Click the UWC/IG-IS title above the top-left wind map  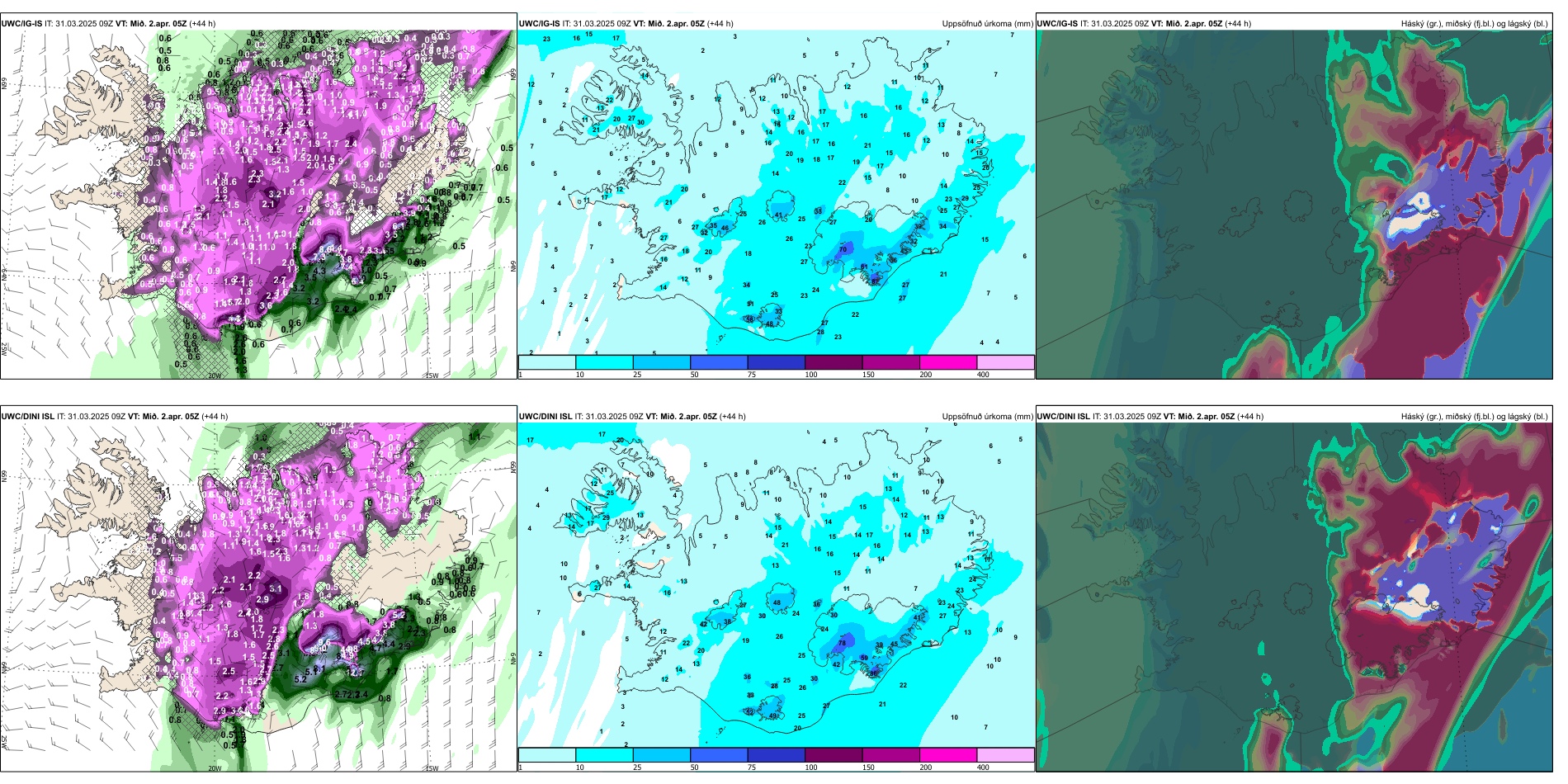(108, 24)
